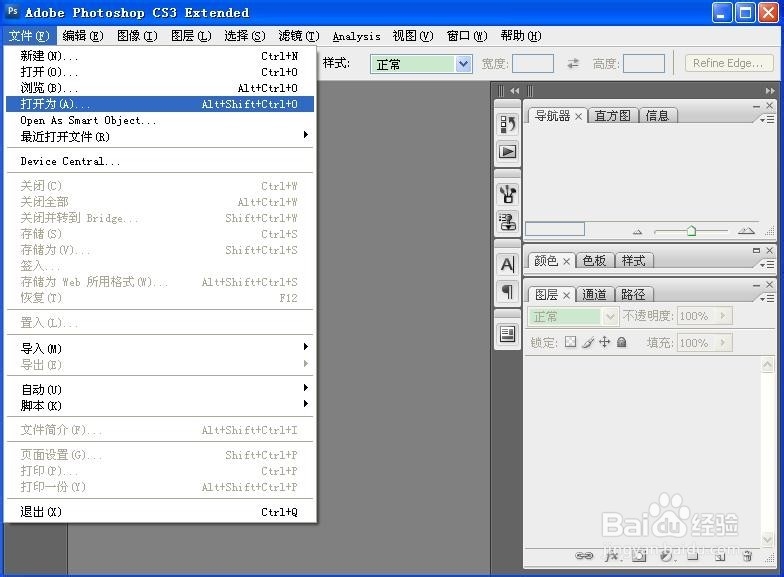Switch to the 路径 tab
This screenshot has height=577, width=784.
633,294
